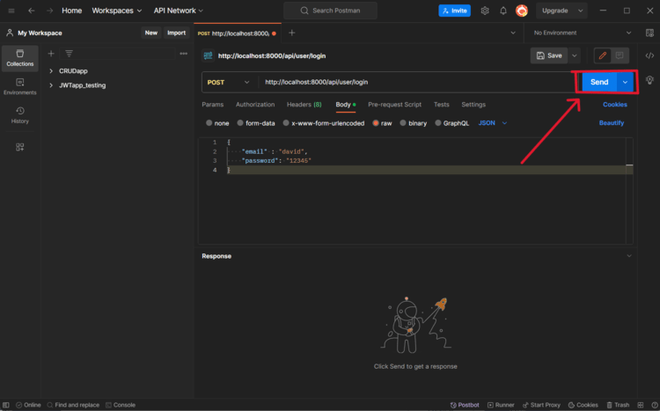This screenshot has width=660, height=411.
Task: Open the Collections sidebar panel
Action: click(20, 58)
